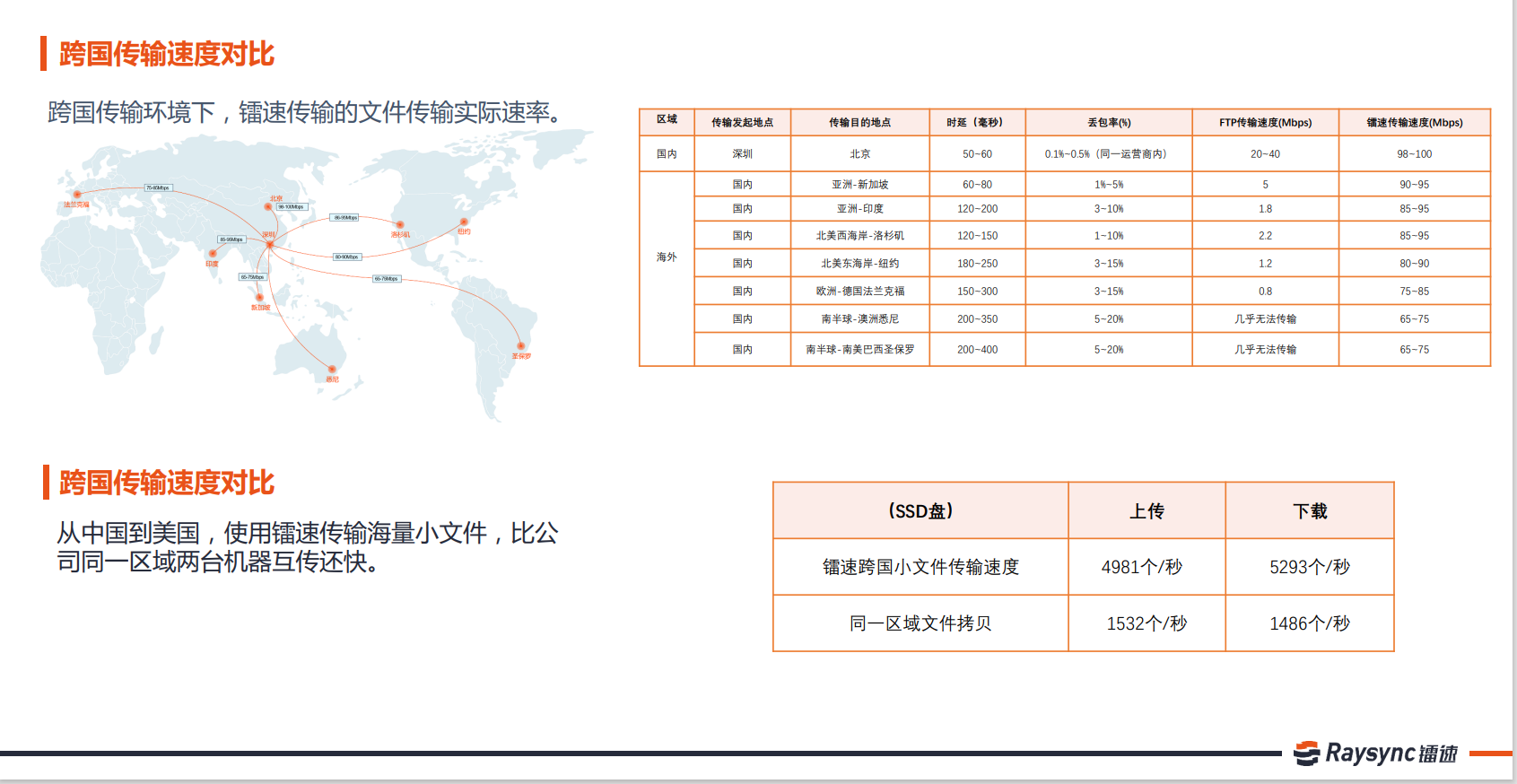Click the 丢包率(%) column header
This screenshot has height=784, width=1517.
[1109, 122]
